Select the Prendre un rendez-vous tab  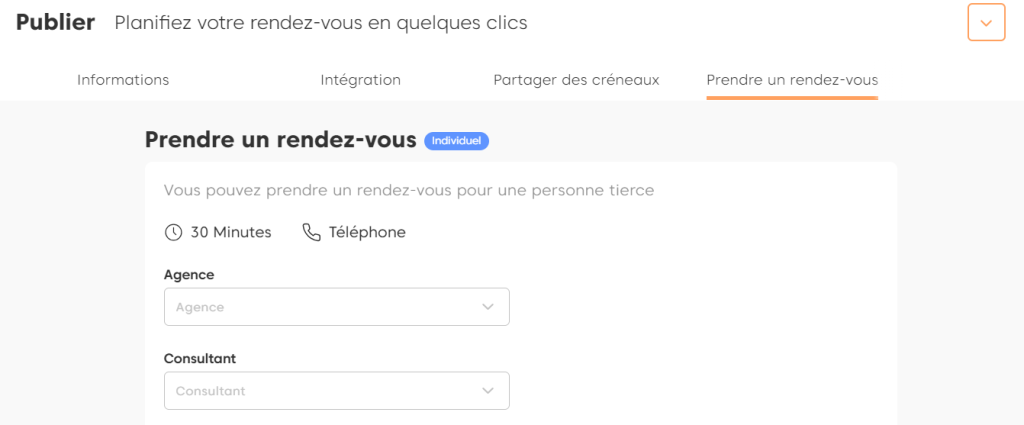tap(792, 80)
